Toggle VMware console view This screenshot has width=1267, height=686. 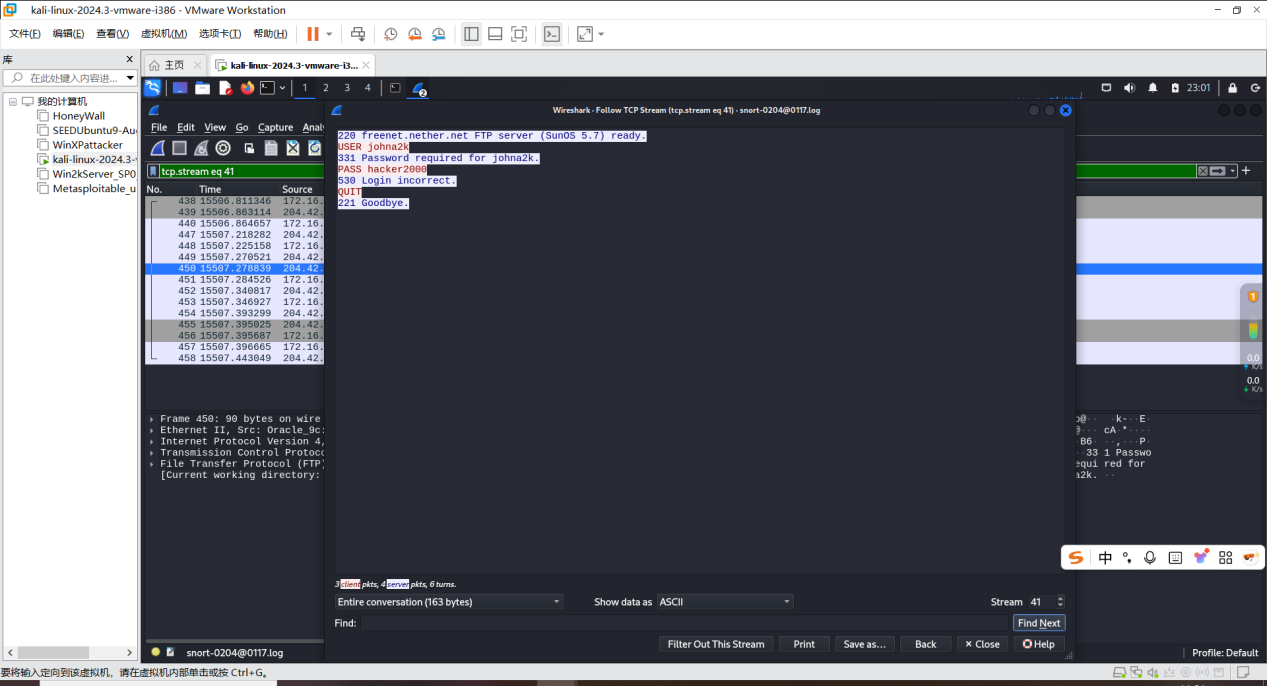[x=552, y=34]
